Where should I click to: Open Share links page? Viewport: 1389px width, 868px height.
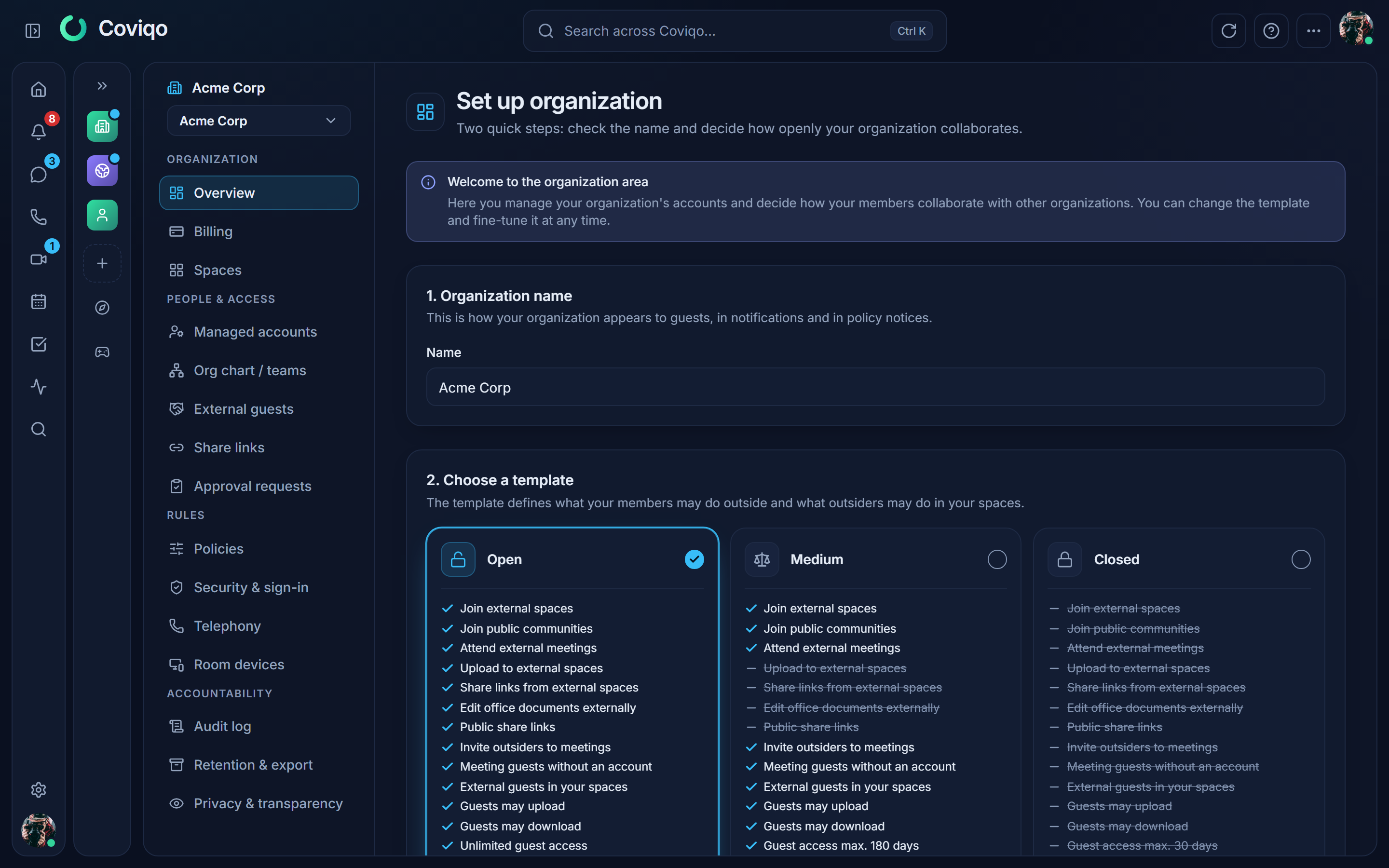click(259, 447)
